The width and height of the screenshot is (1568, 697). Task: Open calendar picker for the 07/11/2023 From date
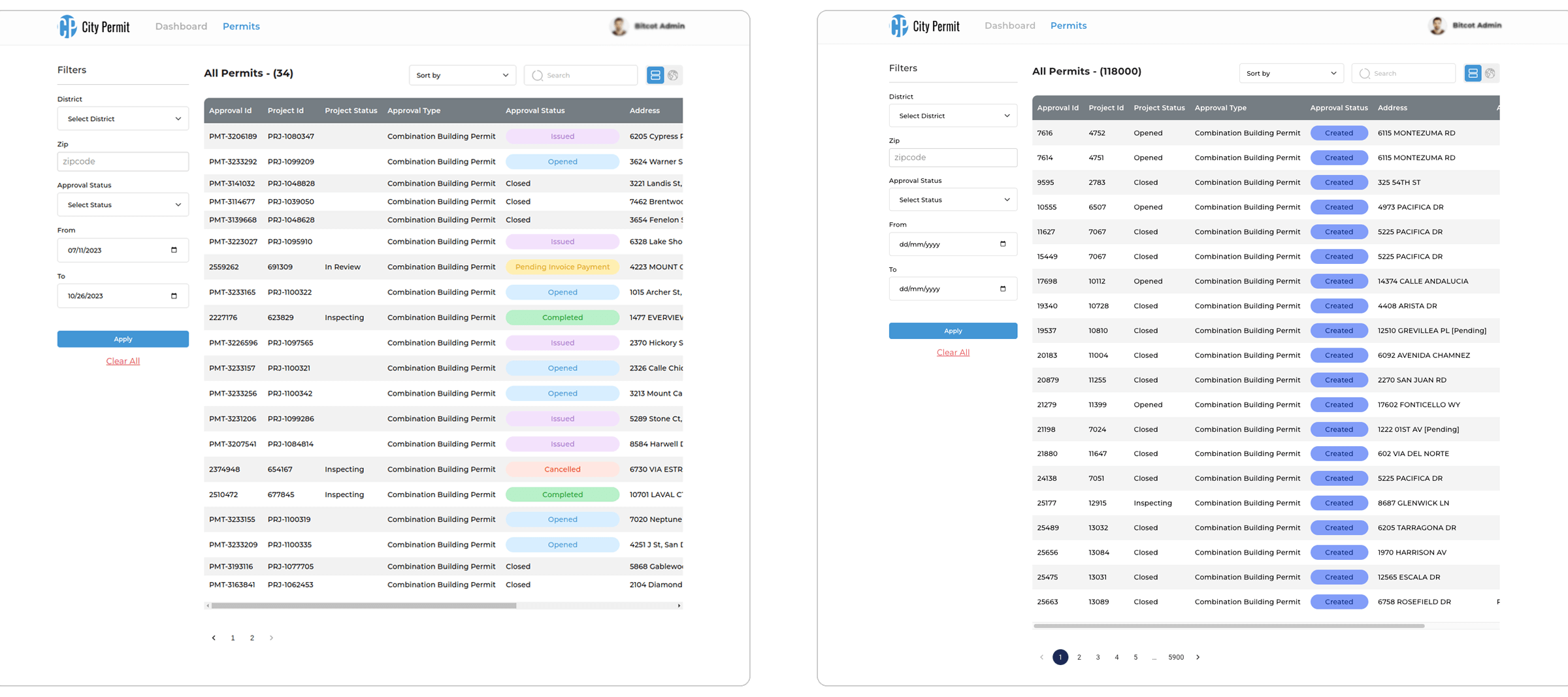[x=174, y=250]
